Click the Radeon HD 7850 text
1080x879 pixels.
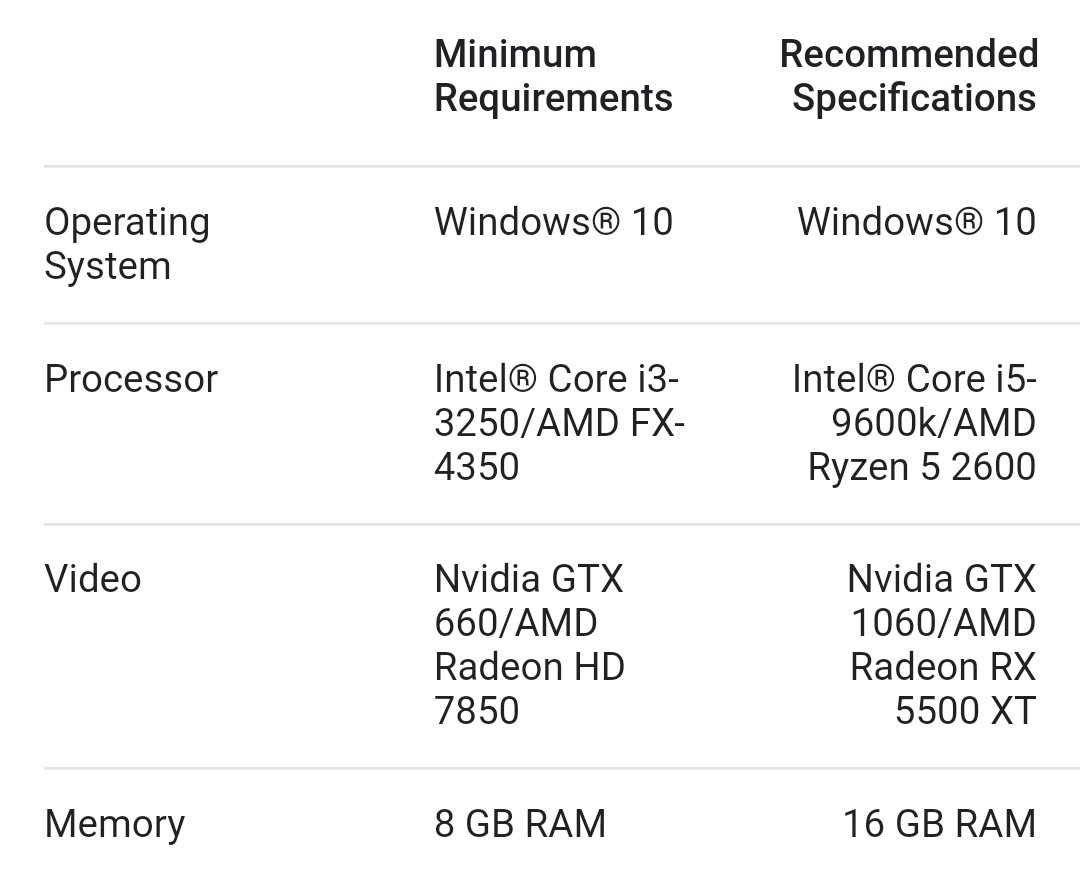[530, 688]
